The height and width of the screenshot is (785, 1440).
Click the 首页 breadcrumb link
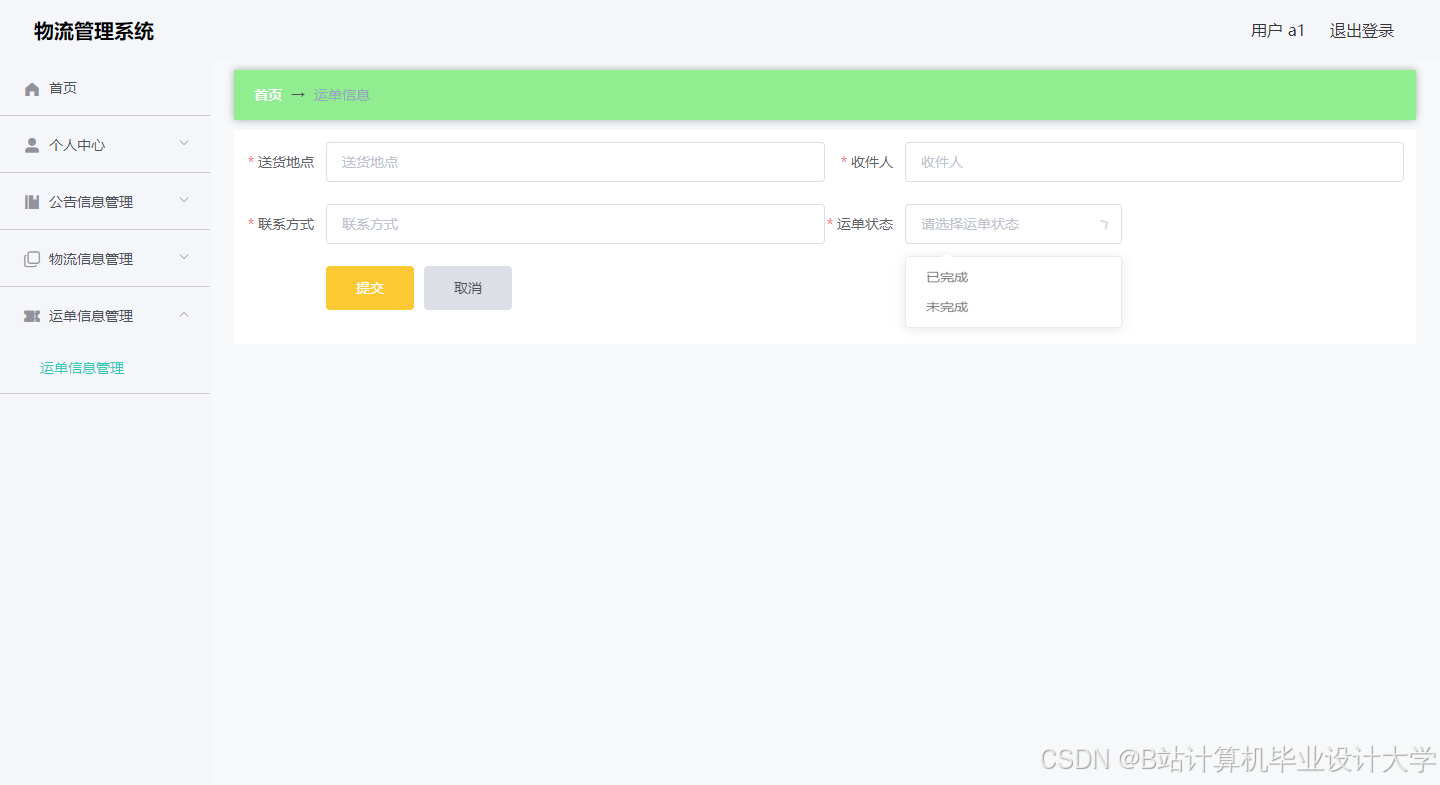[268, 95]
